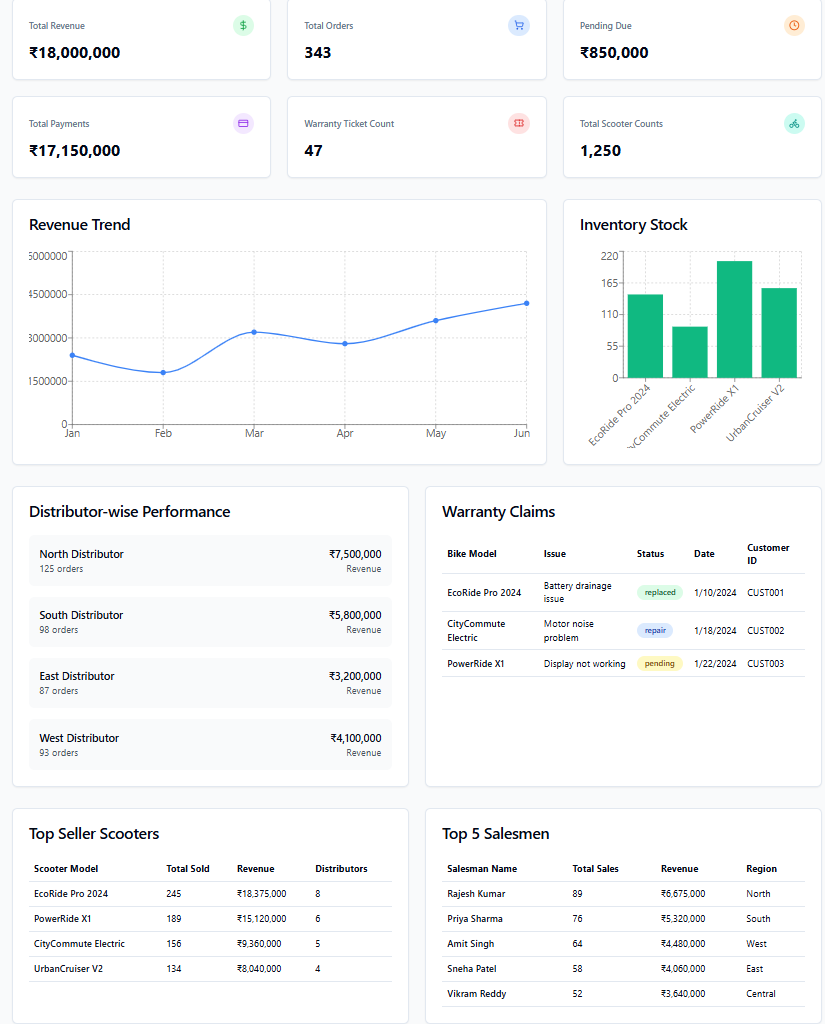Image resolution: width=825 pixels, height=1024 pixels.
Task: Click the shopping cart icon on Total Orders
Action: click(x=518, y=25)
